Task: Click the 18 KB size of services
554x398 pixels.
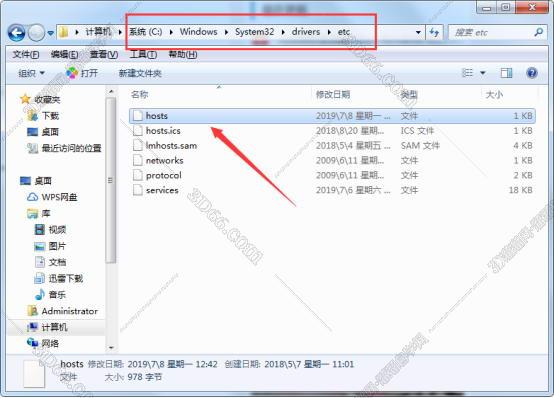Action: (x=520, y=190)
